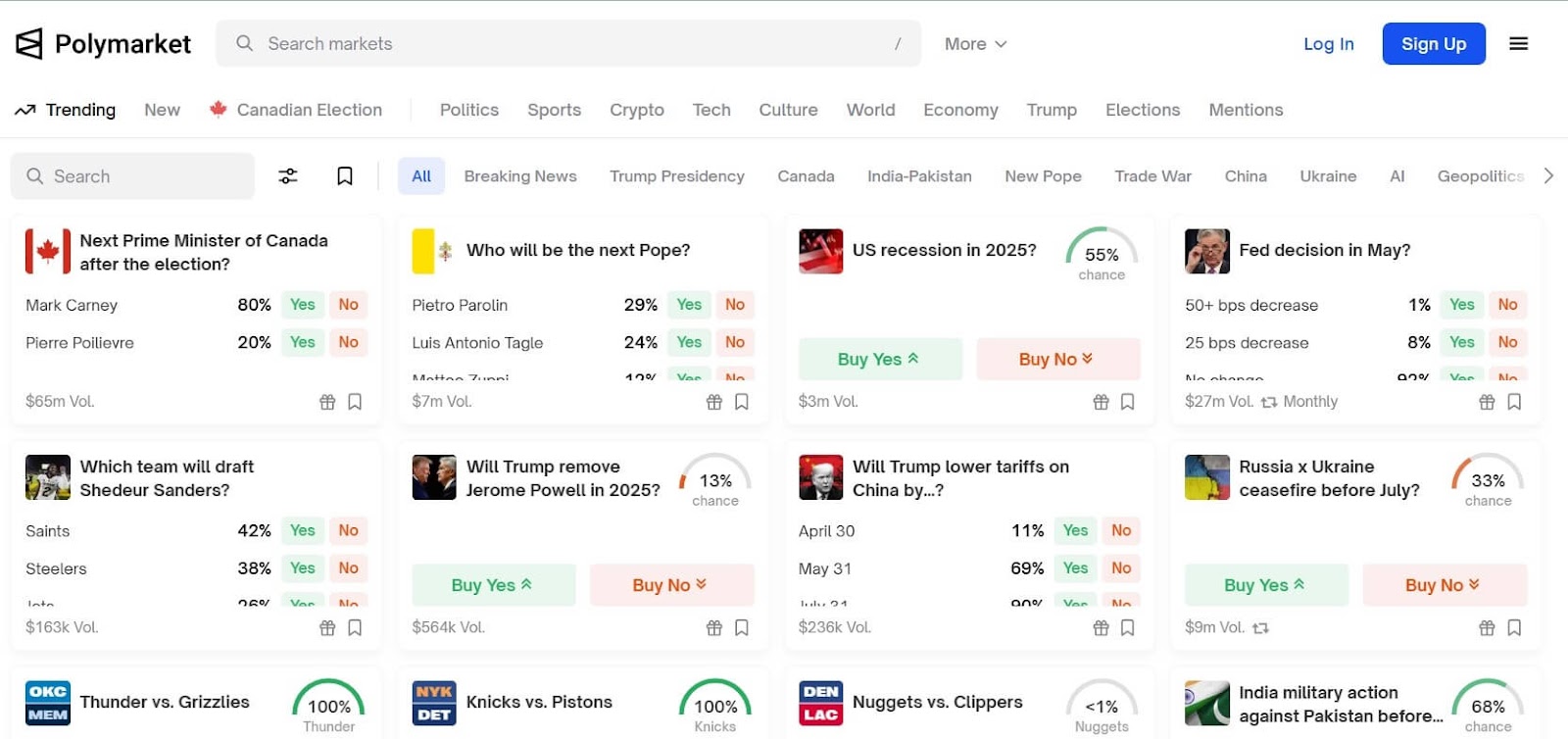The height and width of the screenshot is (739, 1568).
Task: Switch to the Crypto tab
Action: (636, 110)
